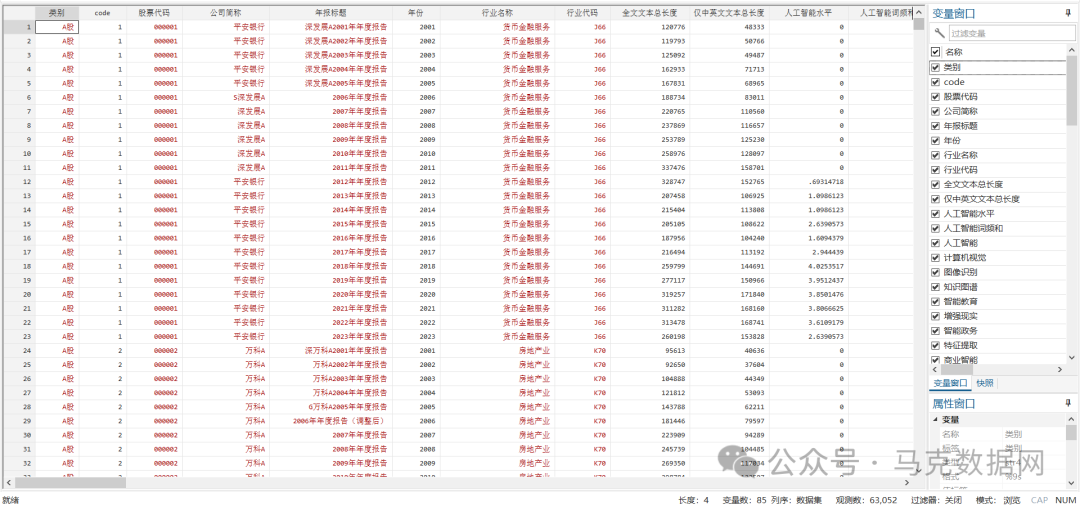Screen dimensions: 1080x506
Task: Switch to the 快照 tab
Action: point(985,383)
